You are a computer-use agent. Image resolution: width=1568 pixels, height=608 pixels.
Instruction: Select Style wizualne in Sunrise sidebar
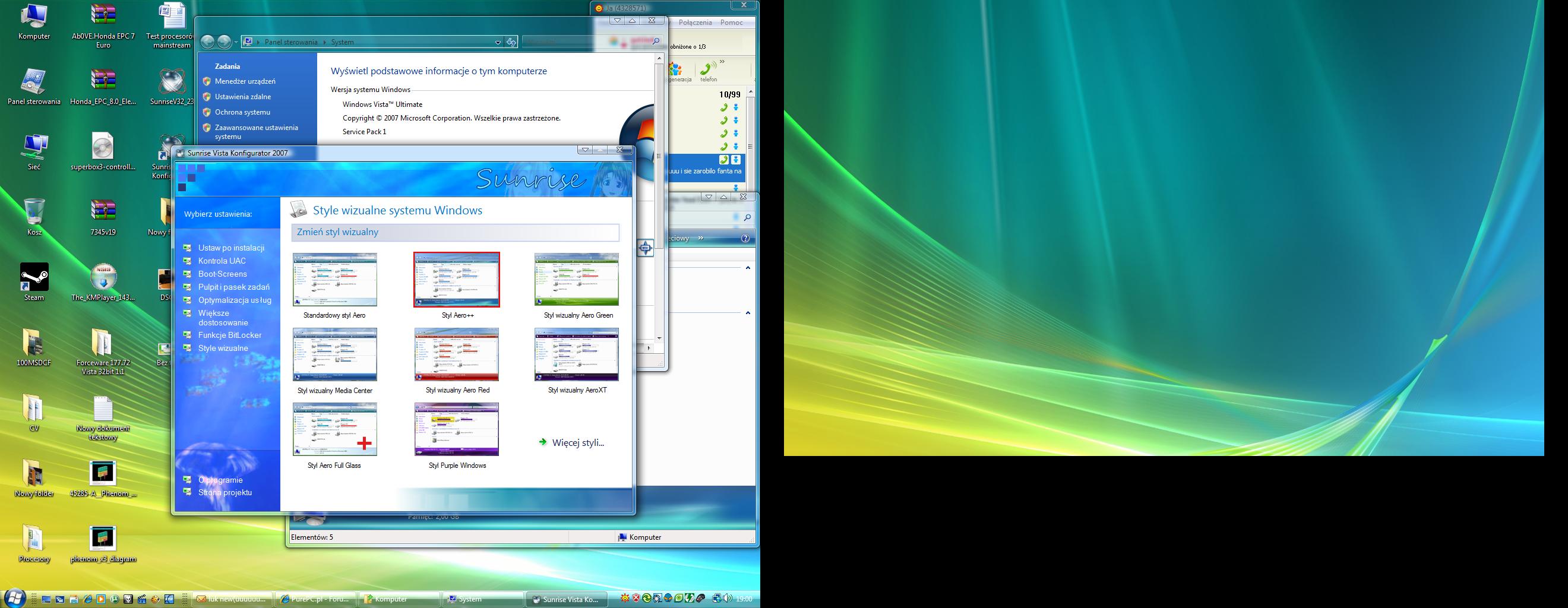click(223, 348)
